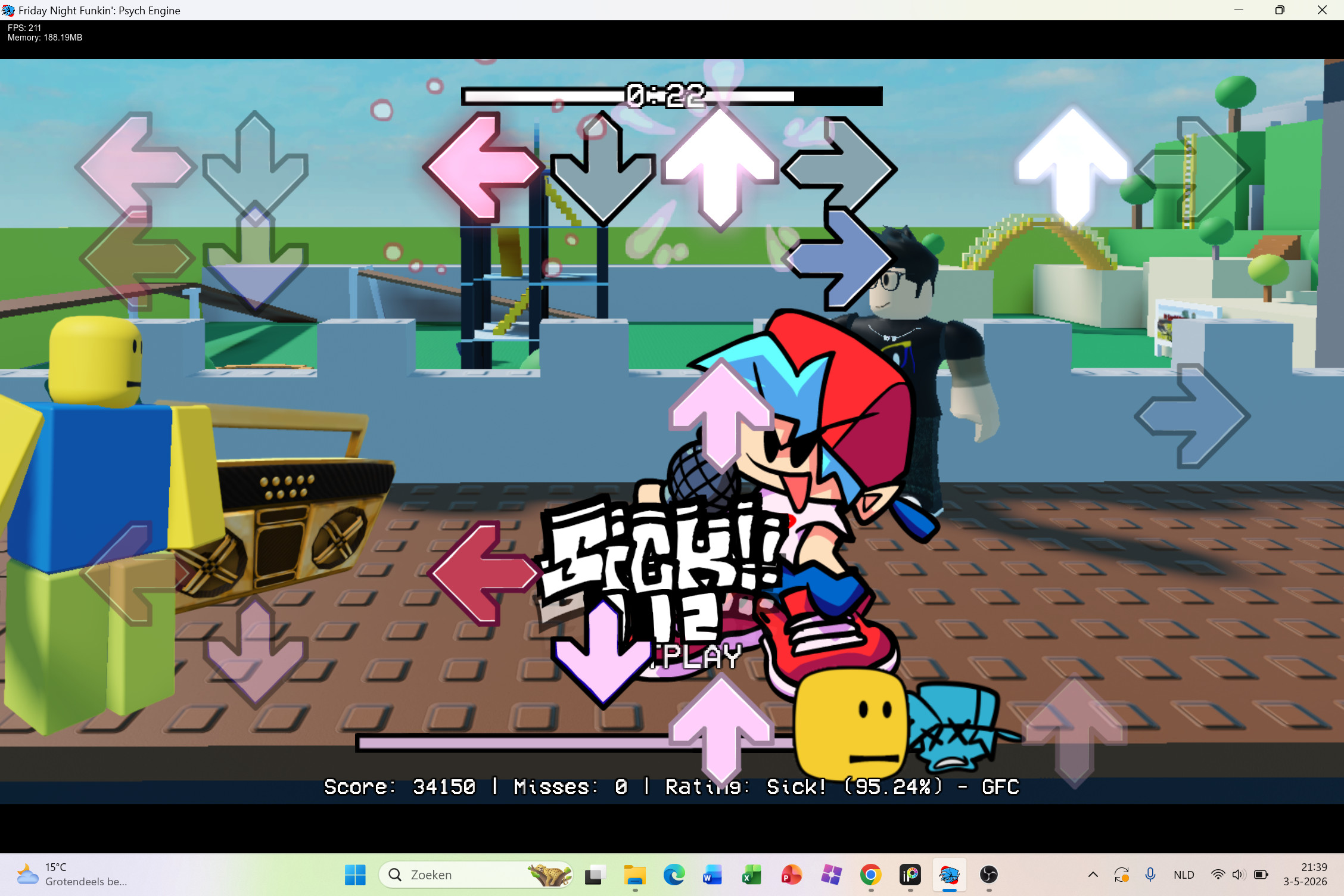Click the pink left arrow receptor in player strumline

[484, 167]
